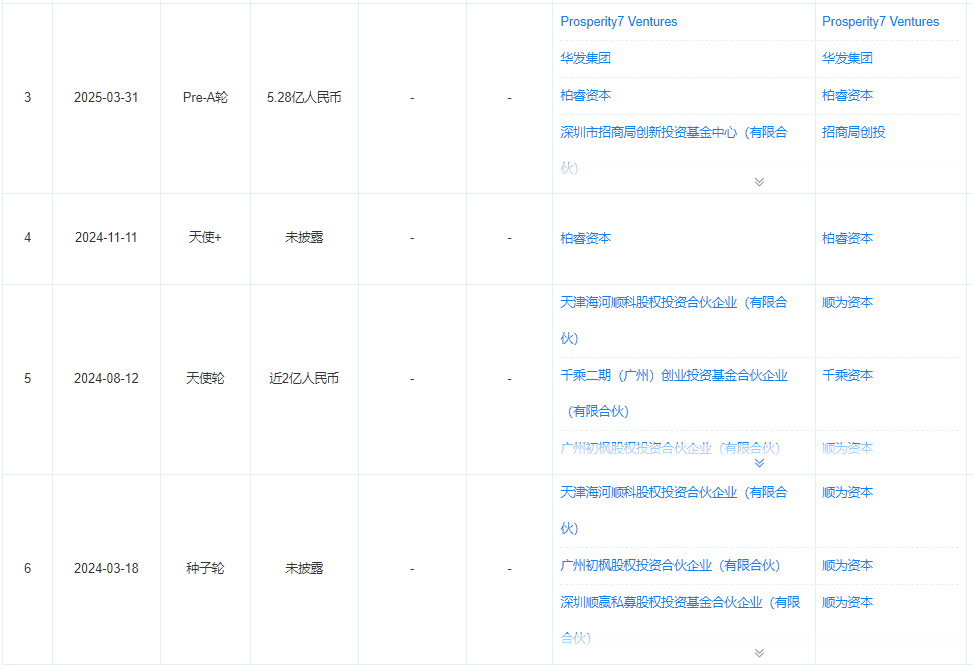Open the 千乘资本 investor page

click(x=847, y=375)
